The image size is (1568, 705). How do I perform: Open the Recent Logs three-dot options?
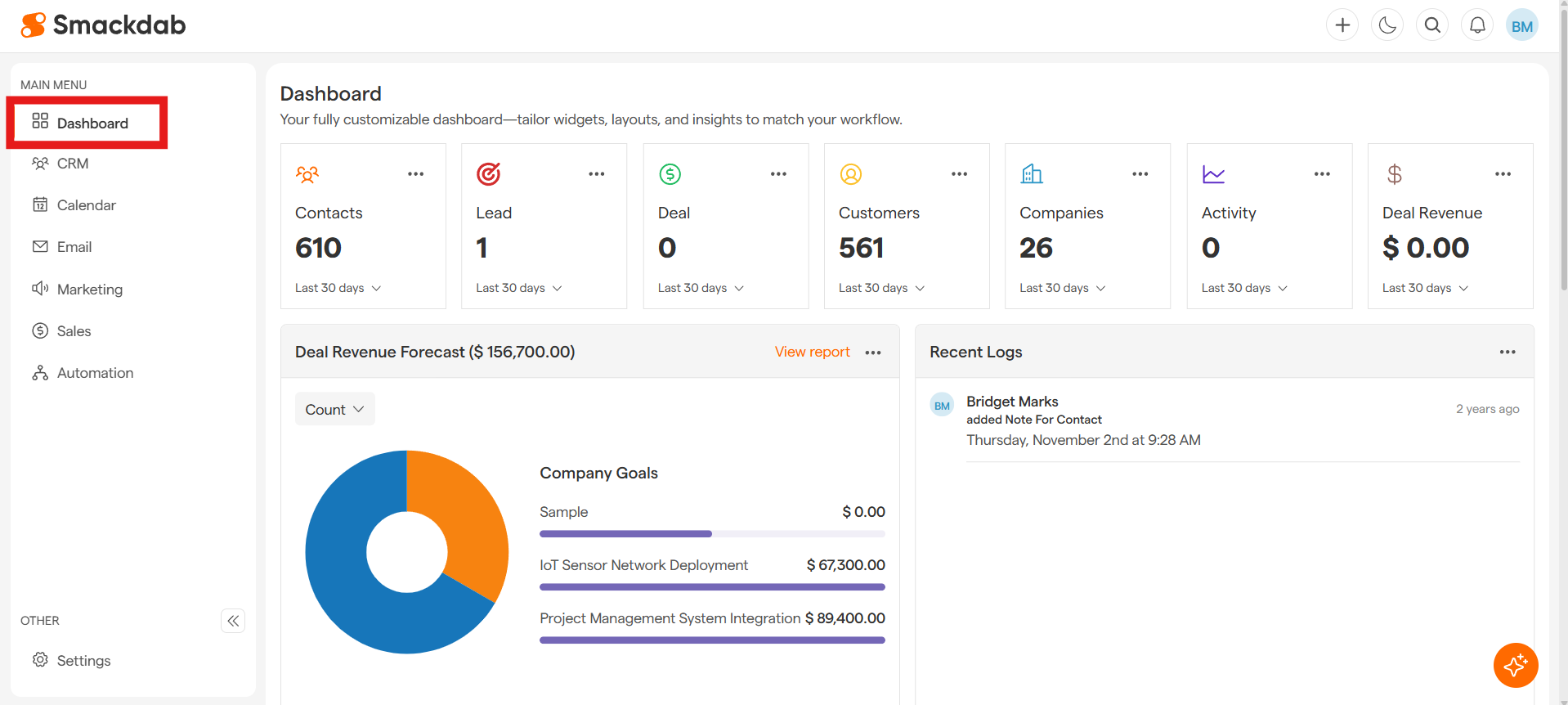(x=1507, y=352)
